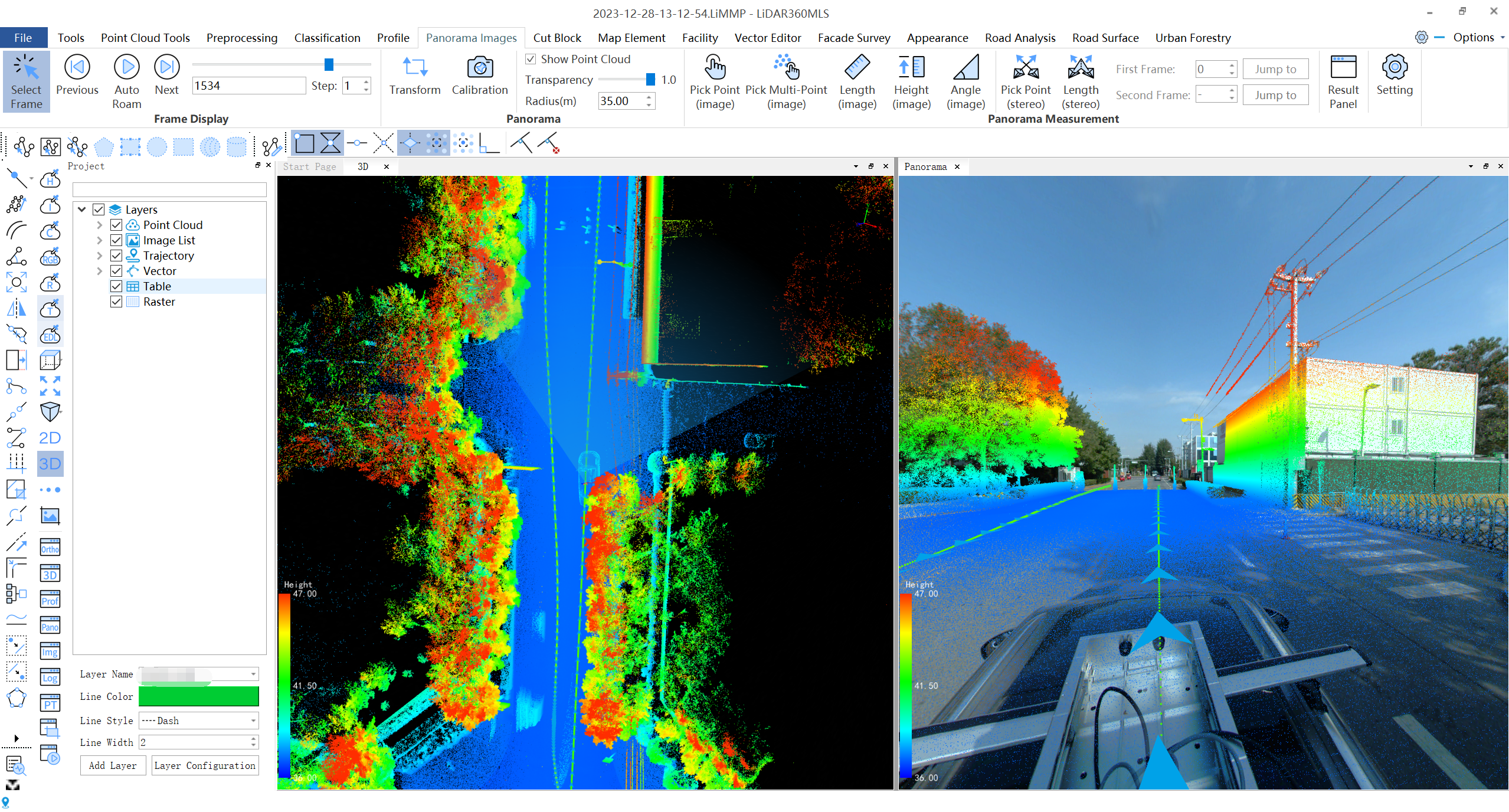1509x812 pixels.
Task: Choose Length (image) measurement
Action: pyautogui.click(x=857, y=81)
